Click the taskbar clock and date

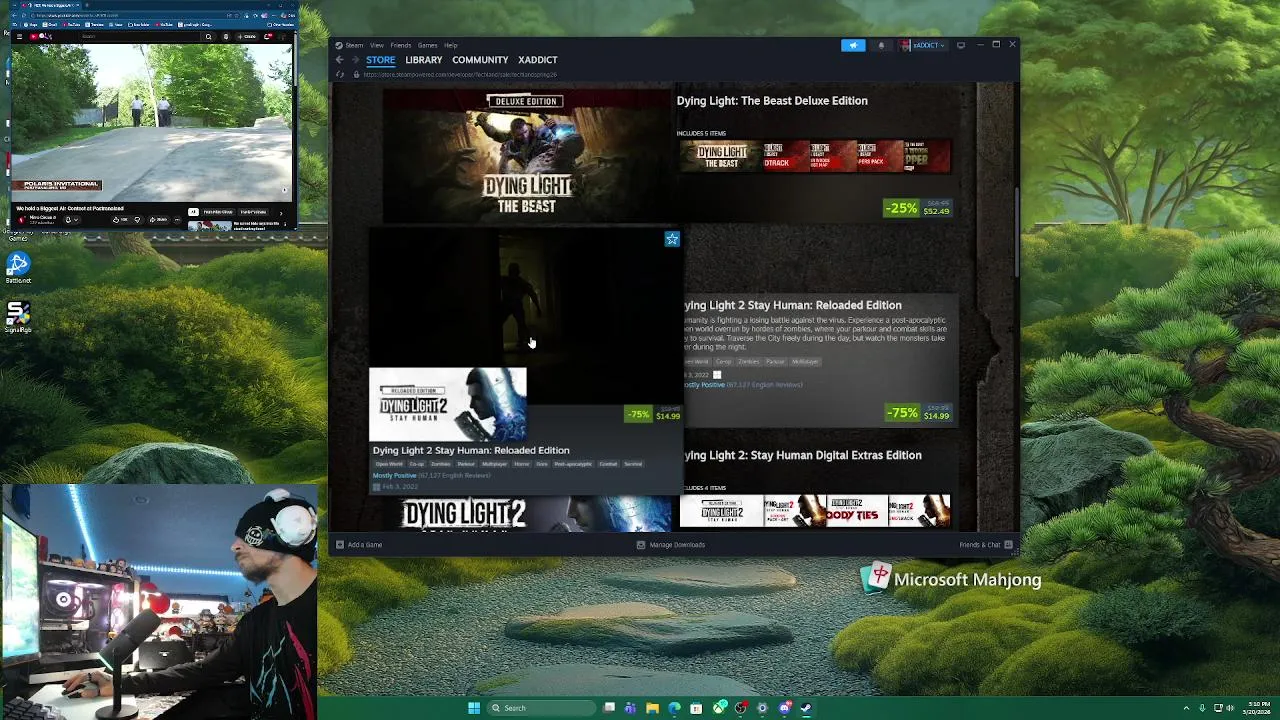tap(1258, 708)
